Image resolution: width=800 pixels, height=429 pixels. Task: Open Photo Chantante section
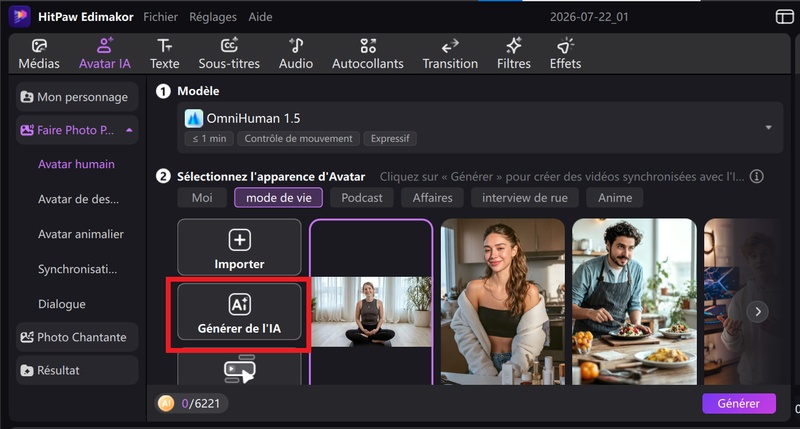point(77,337)
